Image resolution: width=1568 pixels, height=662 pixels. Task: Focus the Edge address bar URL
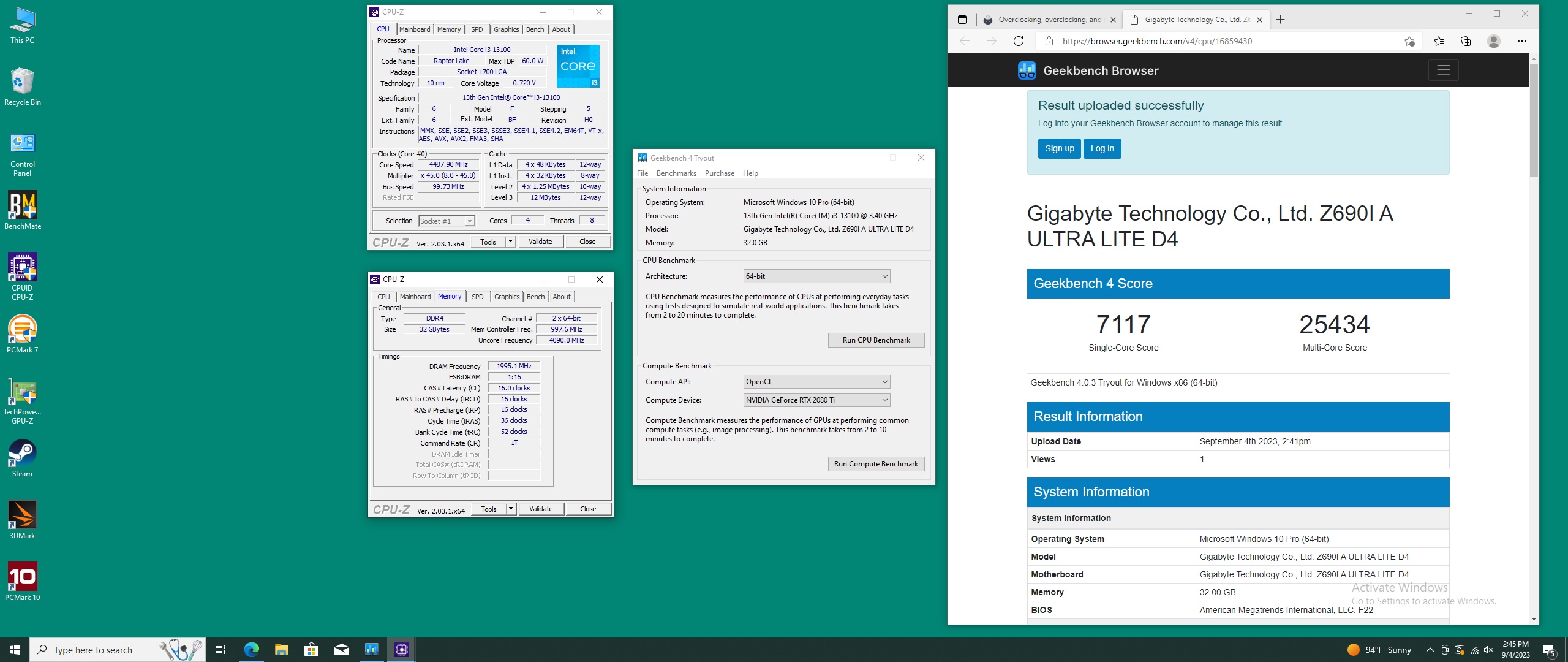pyautogui.click(x=1157, y=41)
